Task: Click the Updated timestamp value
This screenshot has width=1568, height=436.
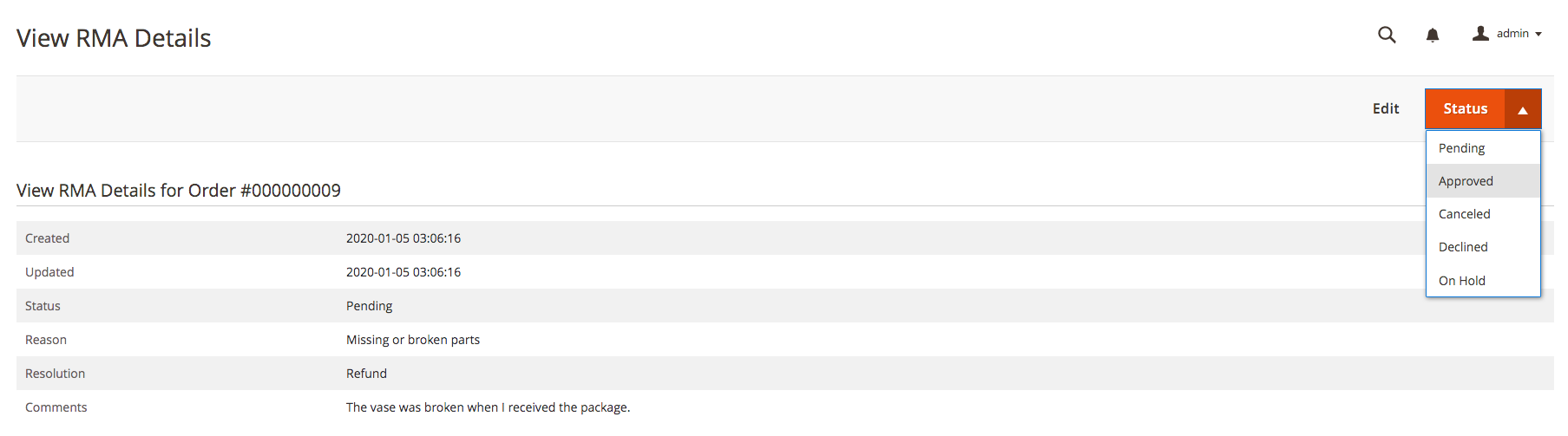Action: 403,272
